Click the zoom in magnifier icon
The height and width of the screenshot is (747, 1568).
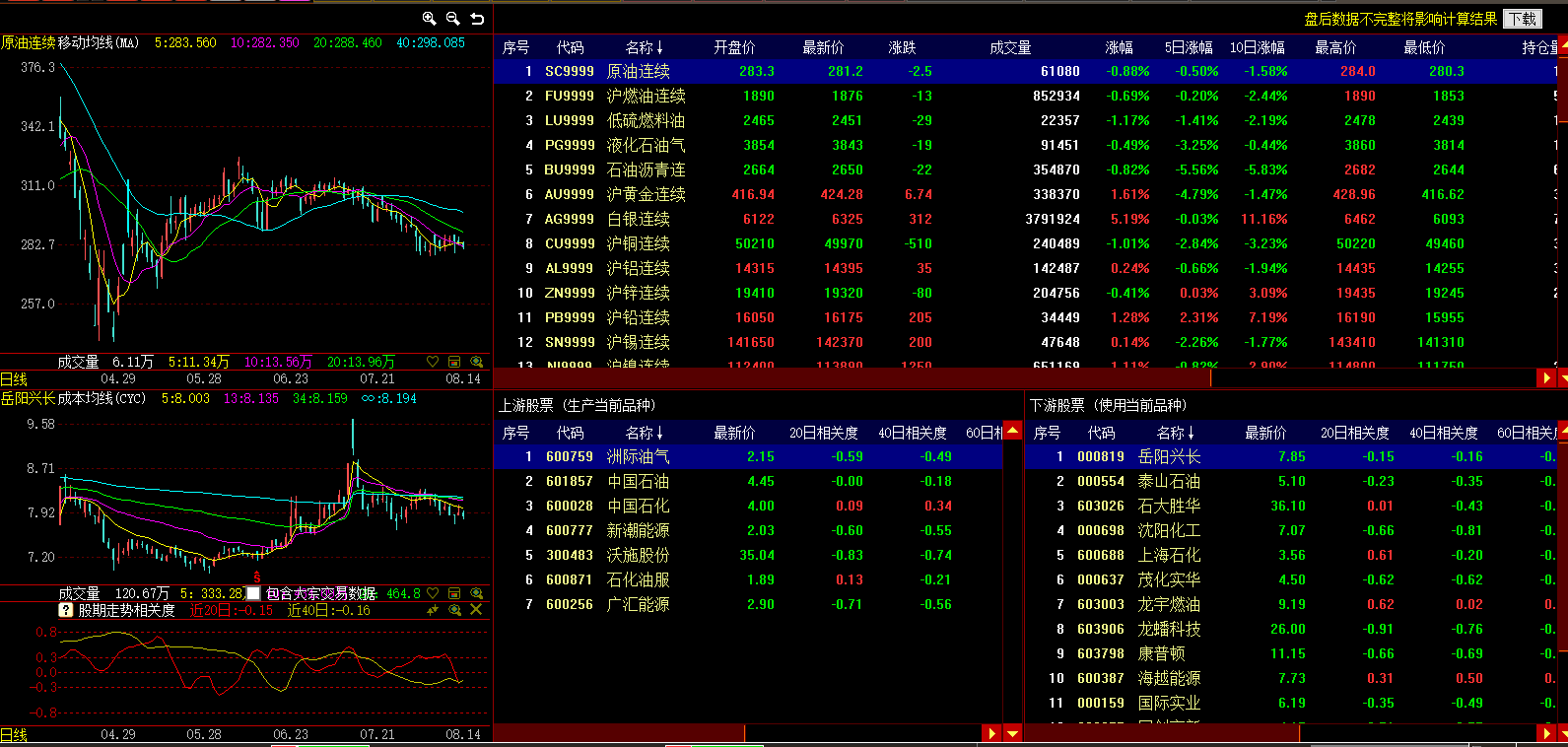(429, 19)
